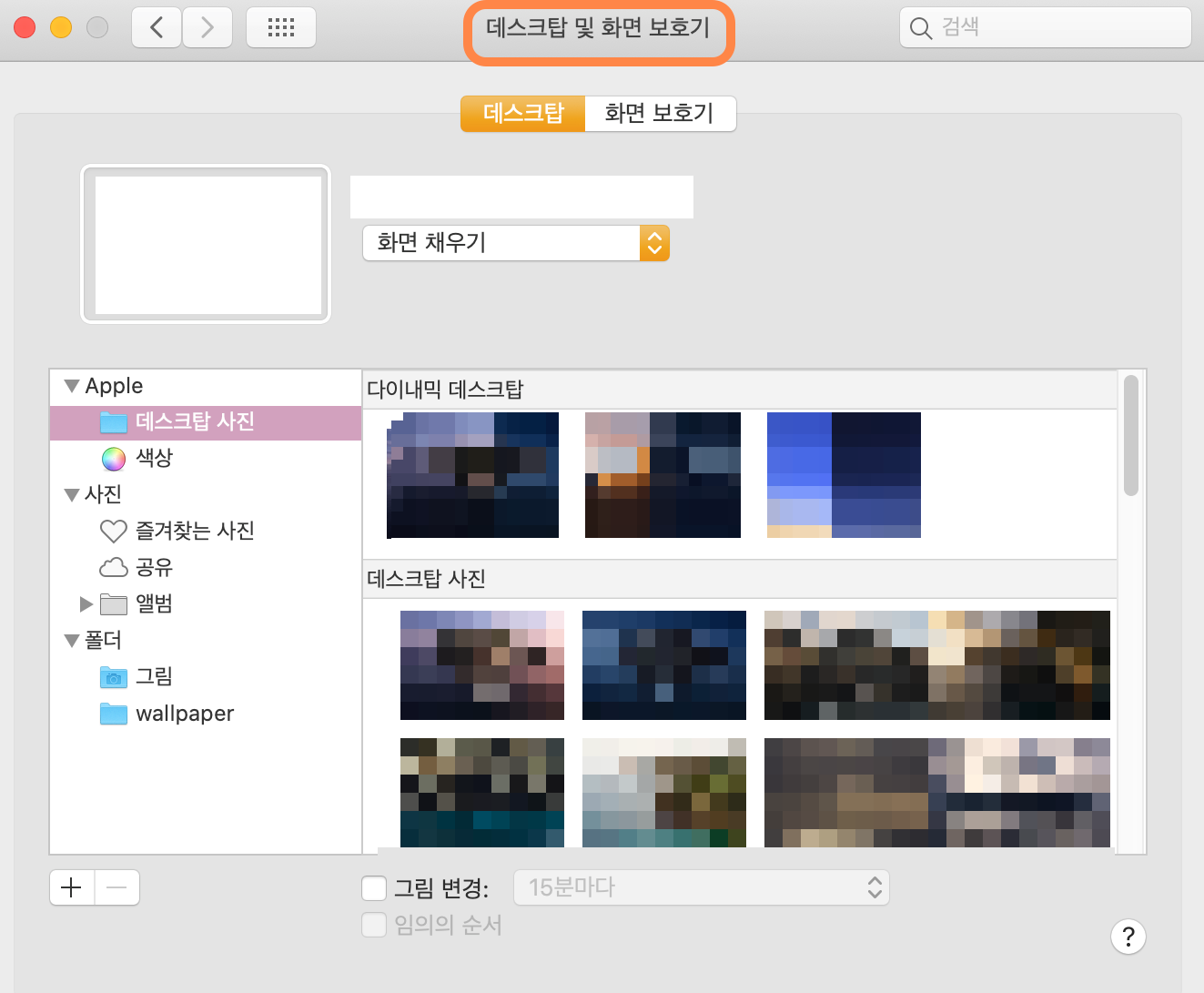Minimize the window with the yellow button
Screen dimensions: 1204x993
(61, 27)
